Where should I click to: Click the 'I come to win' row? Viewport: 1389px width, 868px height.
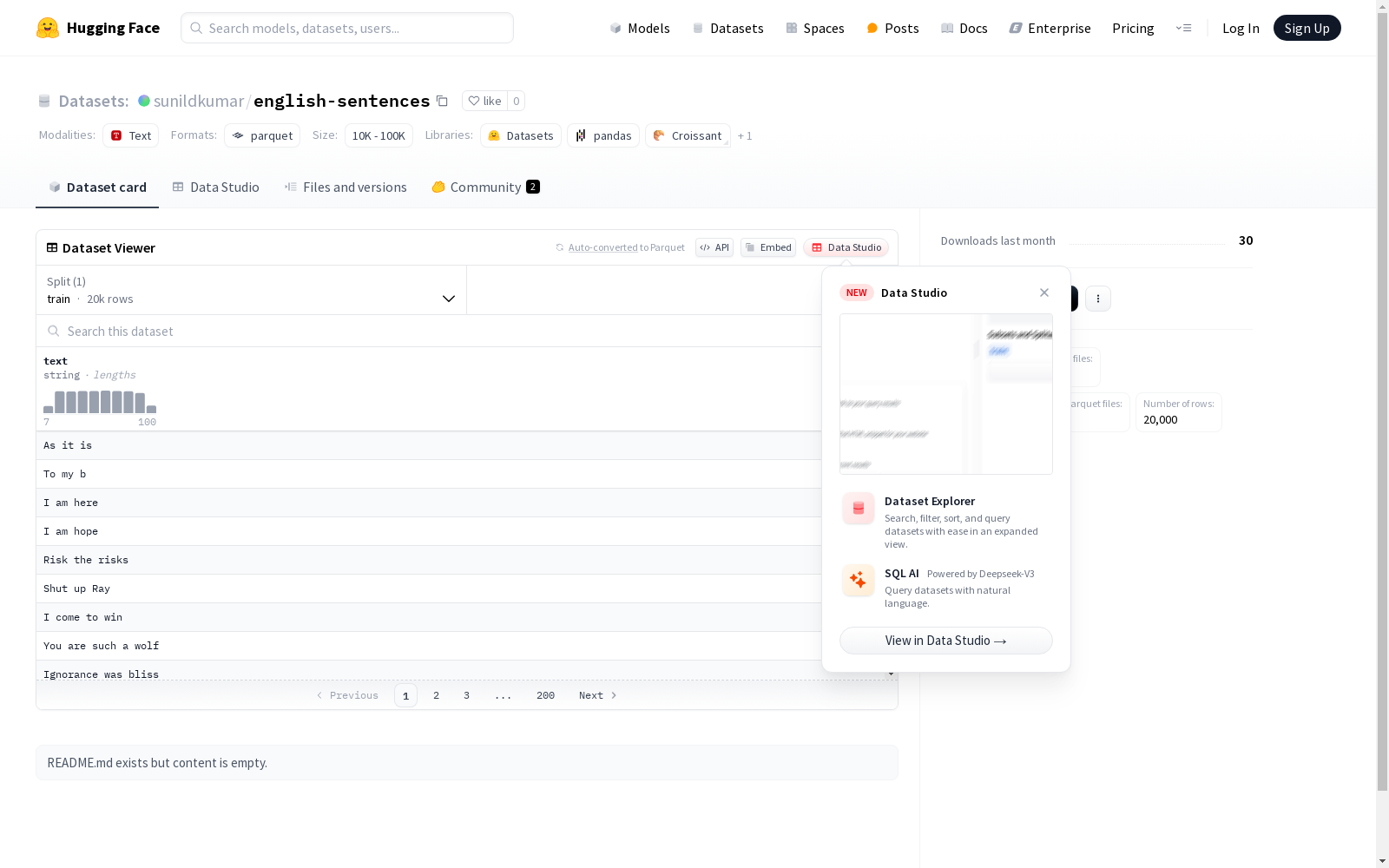430,617
